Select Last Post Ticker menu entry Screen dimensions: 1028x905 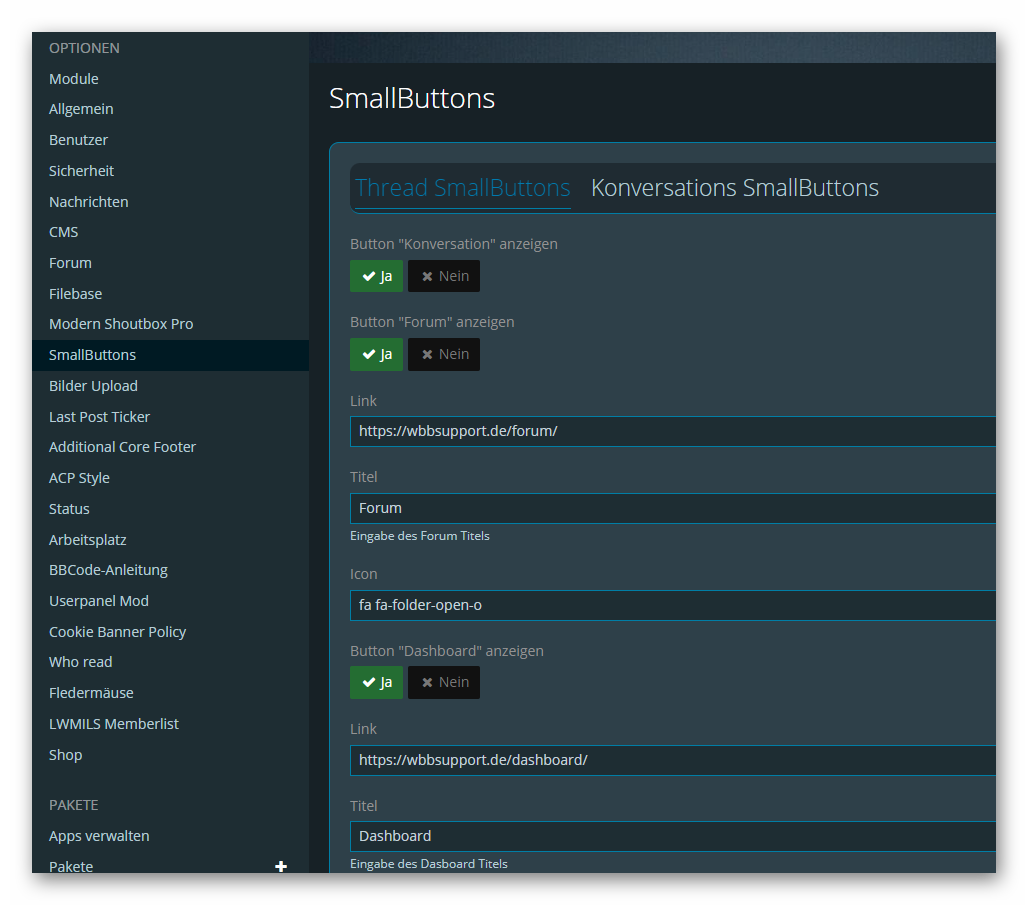99,417
